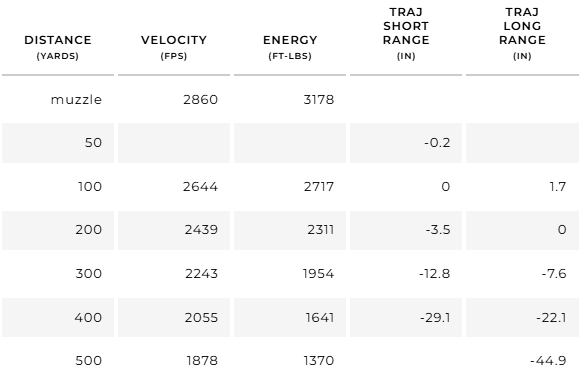Click the long range value -7.6

click(x=554, y=274)
